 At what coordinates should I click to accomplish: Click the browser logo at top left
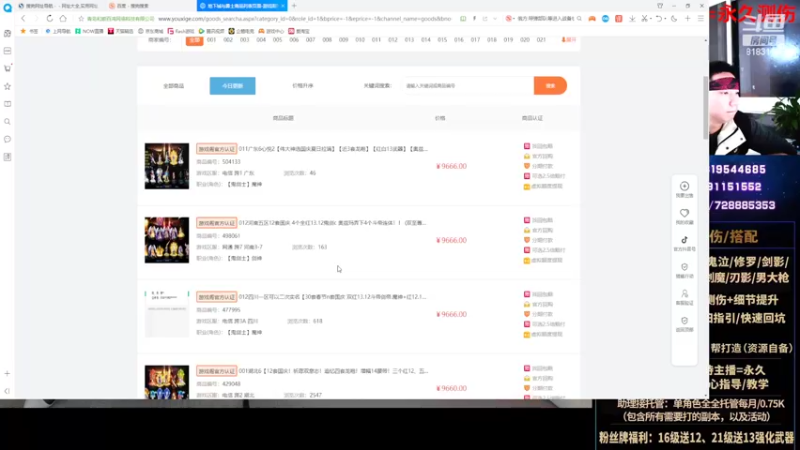(x=7, y=8)
